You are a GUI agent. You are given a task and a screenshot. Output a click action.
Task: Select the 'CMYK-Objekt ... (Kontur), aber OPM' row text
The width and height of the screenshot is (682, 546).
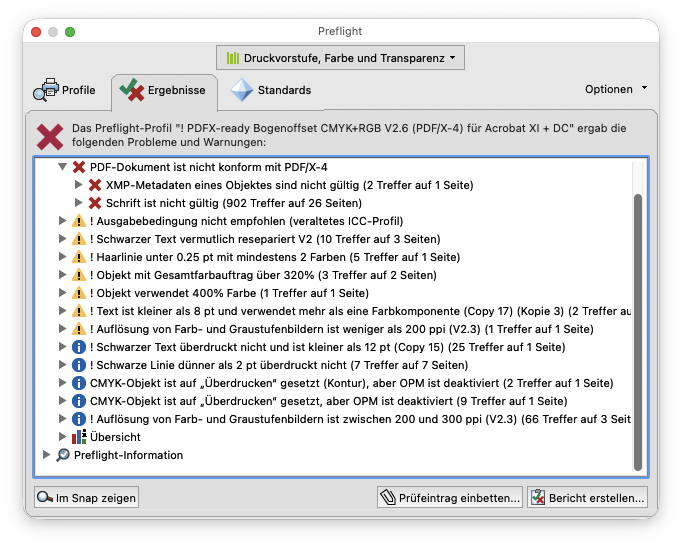[351, 383]
